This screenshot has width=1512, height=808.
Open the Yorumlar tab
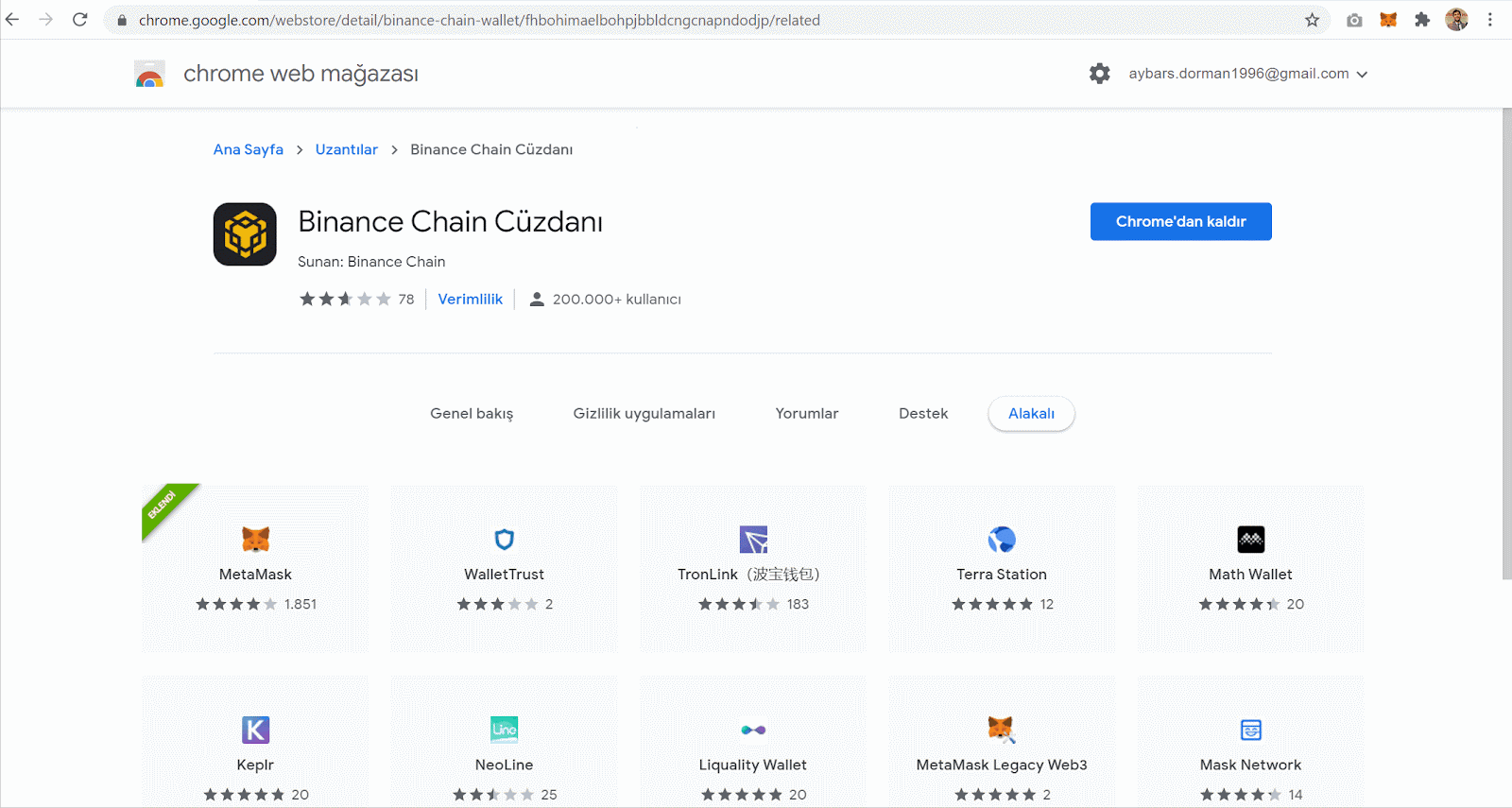pyautogui.click(x=806, y=414)
